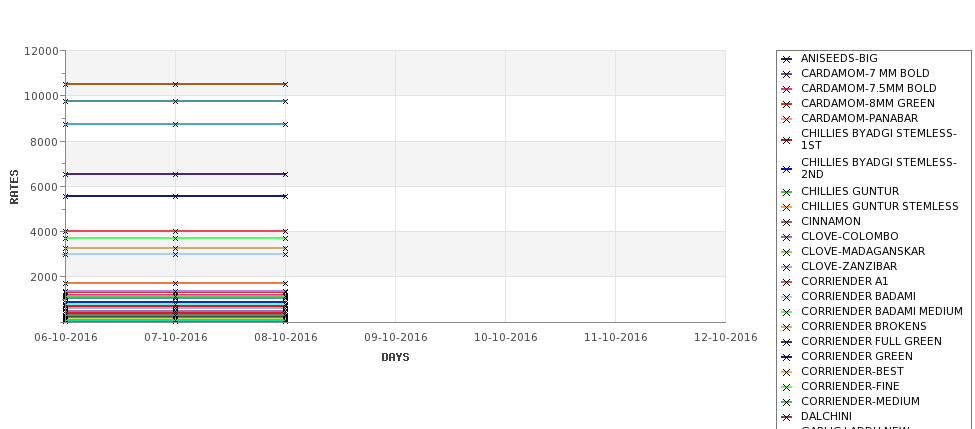Click the CORRIENDER-BEST orange legend marker
The width and height of the screenshot is (975, 429).
point(786,372)
